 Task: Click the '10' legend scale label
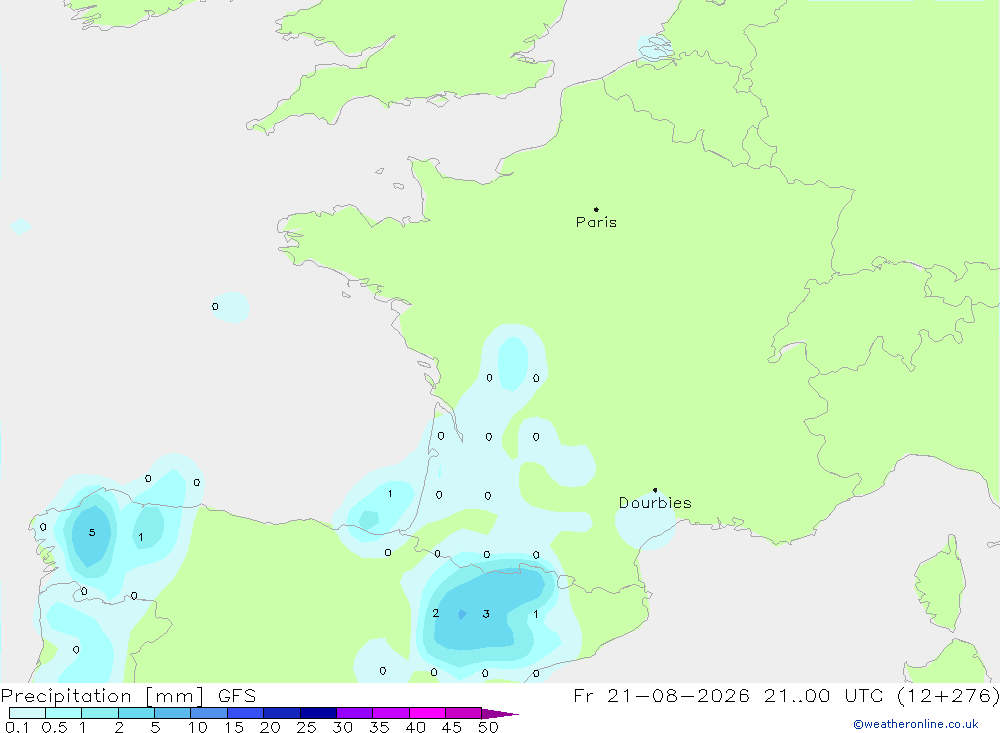(x=198, y=727)
